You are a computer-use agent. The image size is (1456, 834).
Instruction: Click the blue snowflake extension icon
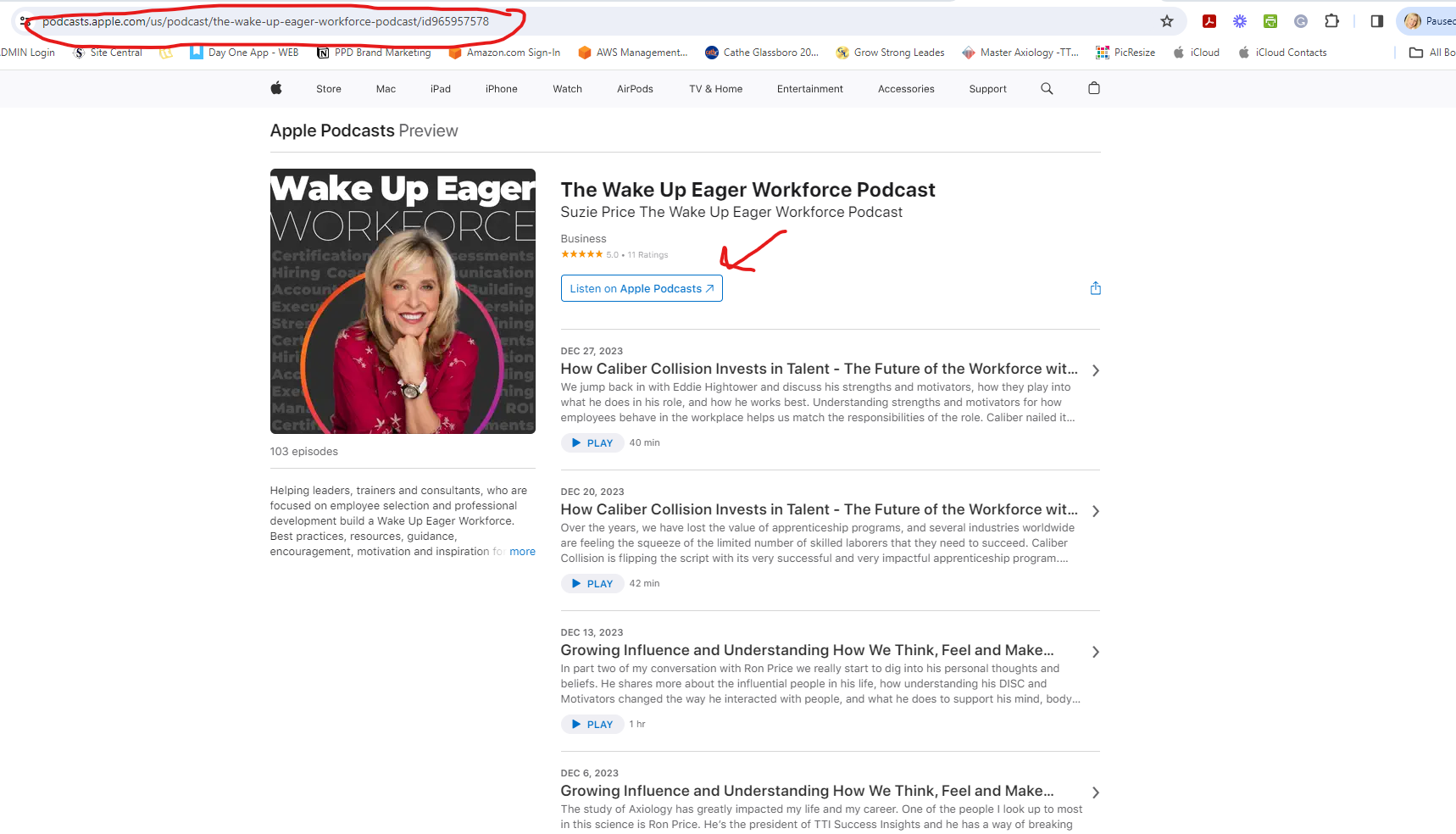(x=1240, y=21)
